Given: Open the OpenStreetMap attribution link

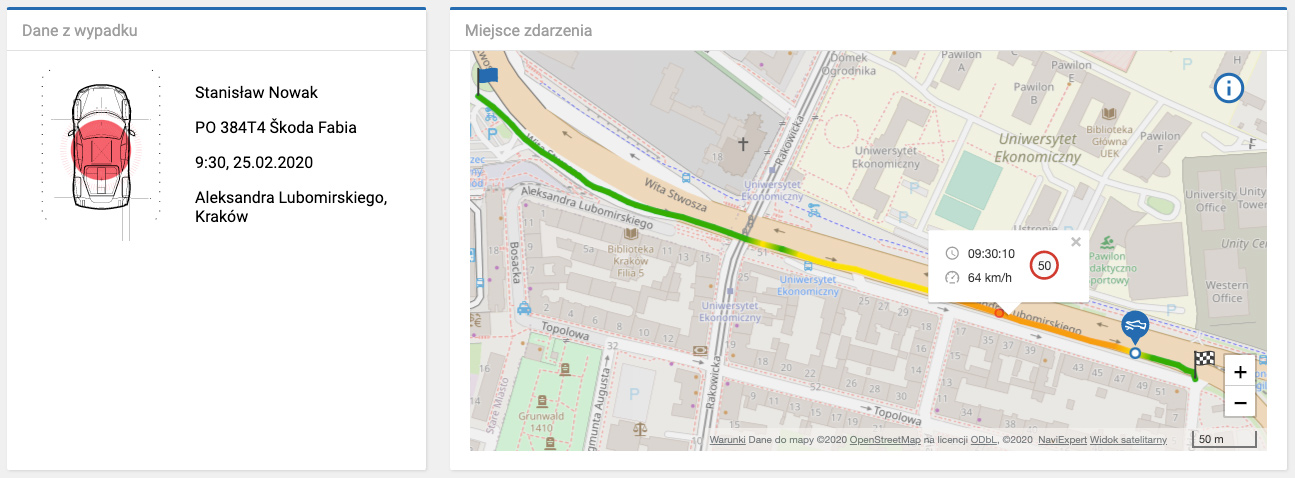Looking at the screenshot, I should (x=884, y=440).
